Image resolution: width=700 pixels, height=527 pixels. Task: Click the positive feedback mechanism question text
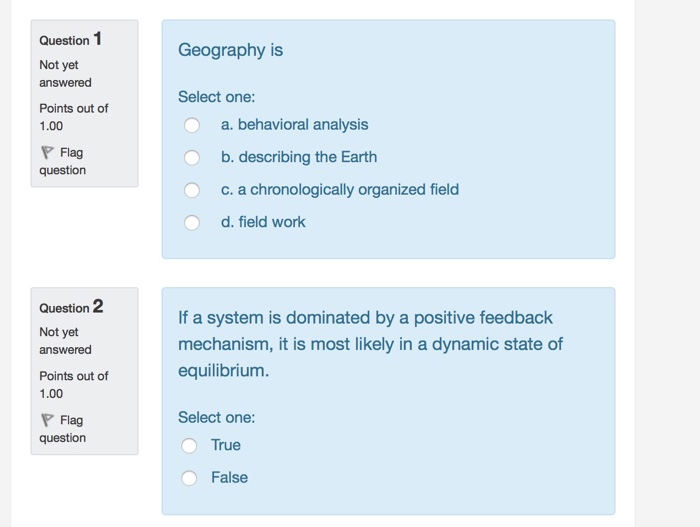[371, 344]
